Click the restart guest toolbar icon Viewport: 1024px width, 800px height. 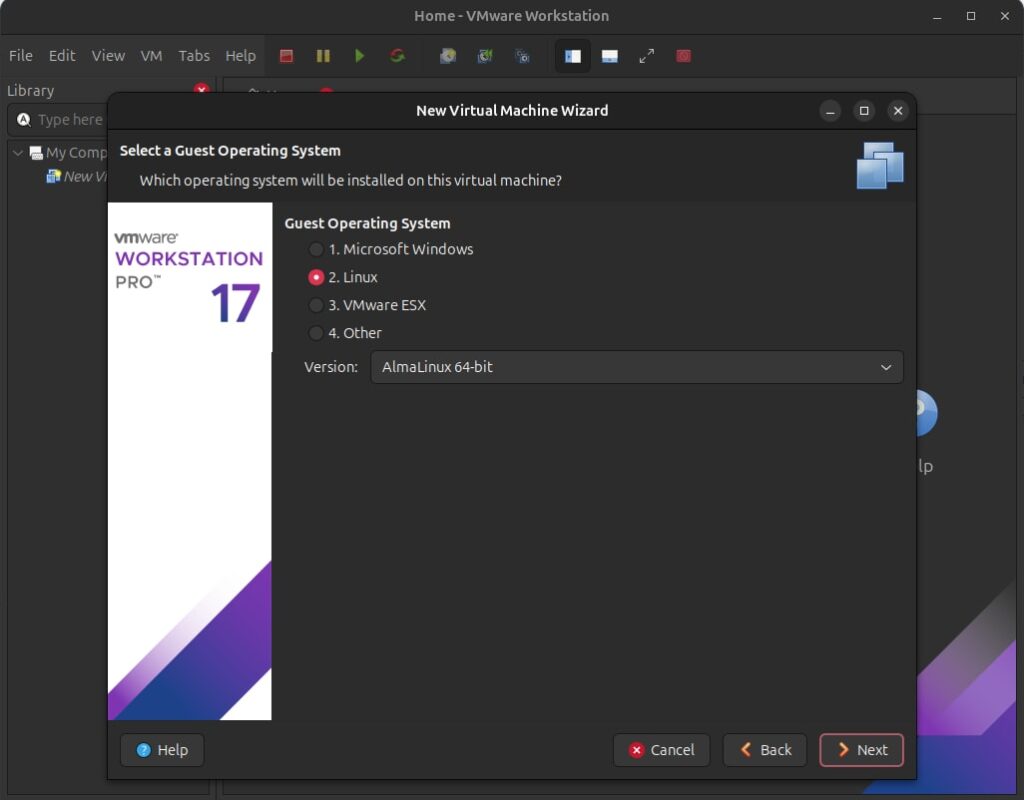click(397, 56)
